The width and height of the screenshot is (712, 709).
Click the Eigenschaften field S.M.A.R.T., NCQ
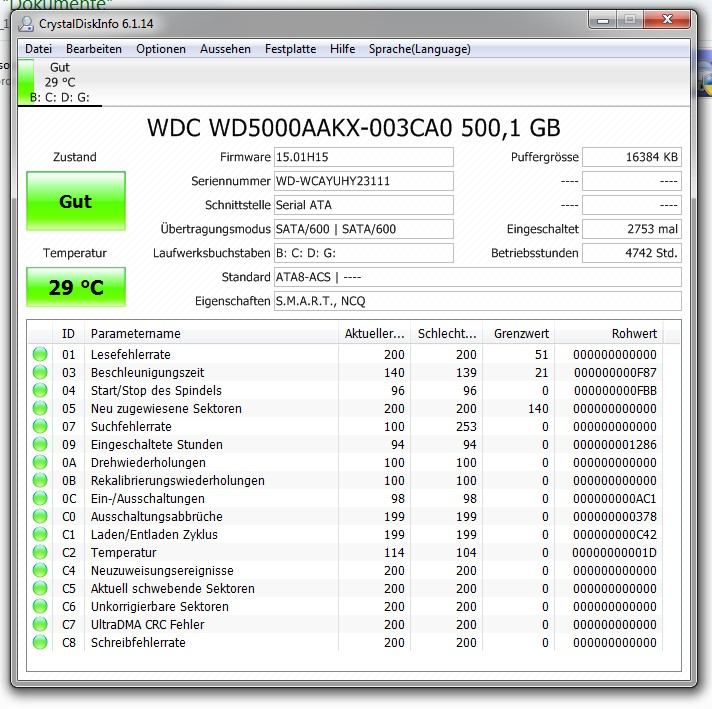pyautogui.click(x=478, y=301)
